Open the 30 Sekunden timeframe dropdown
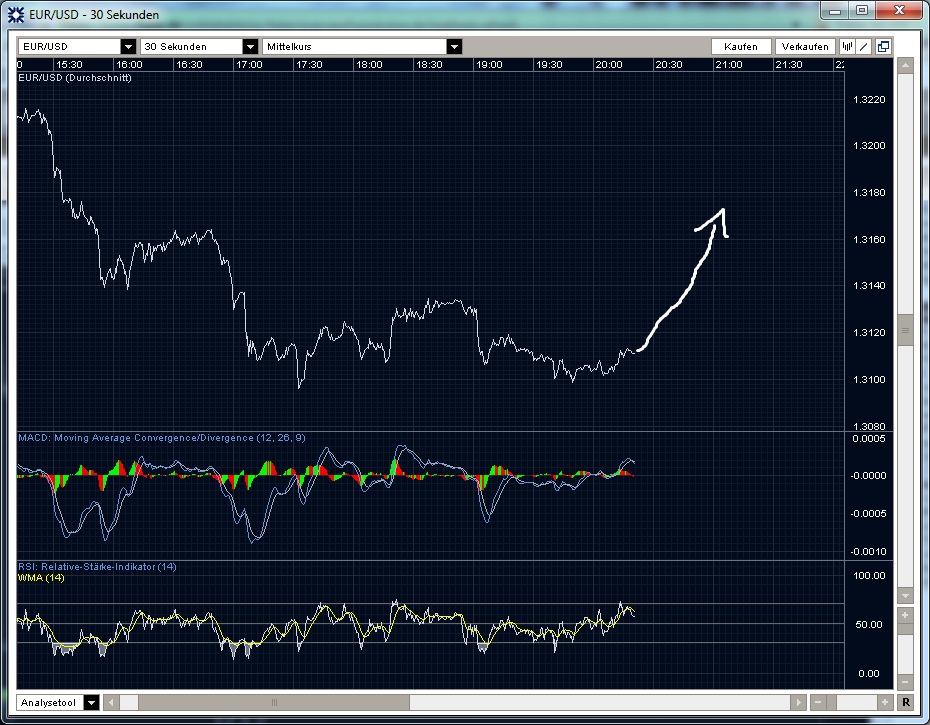 [x=249, y=46]
